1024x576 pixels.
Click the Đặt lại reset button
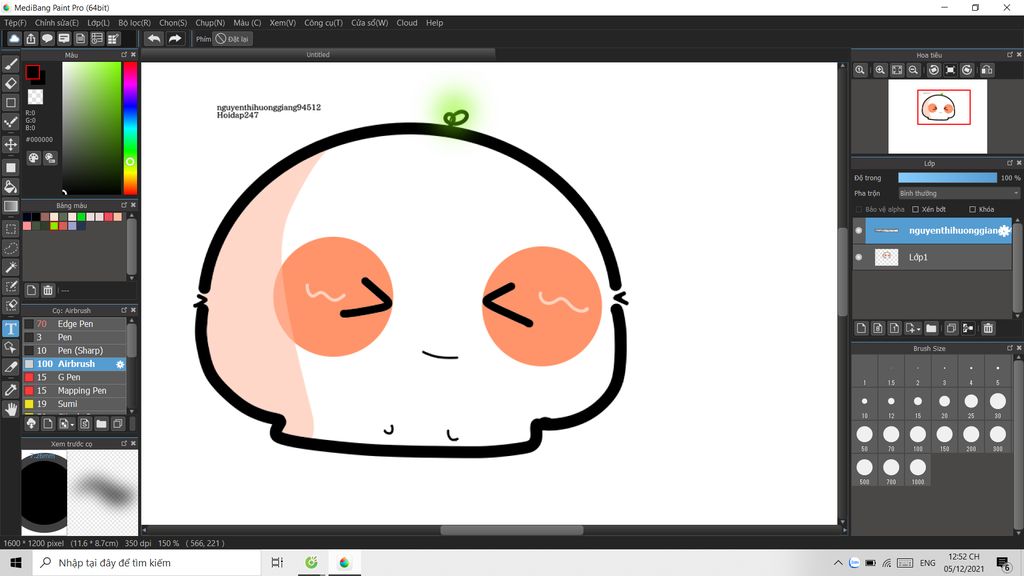[232, 39]
